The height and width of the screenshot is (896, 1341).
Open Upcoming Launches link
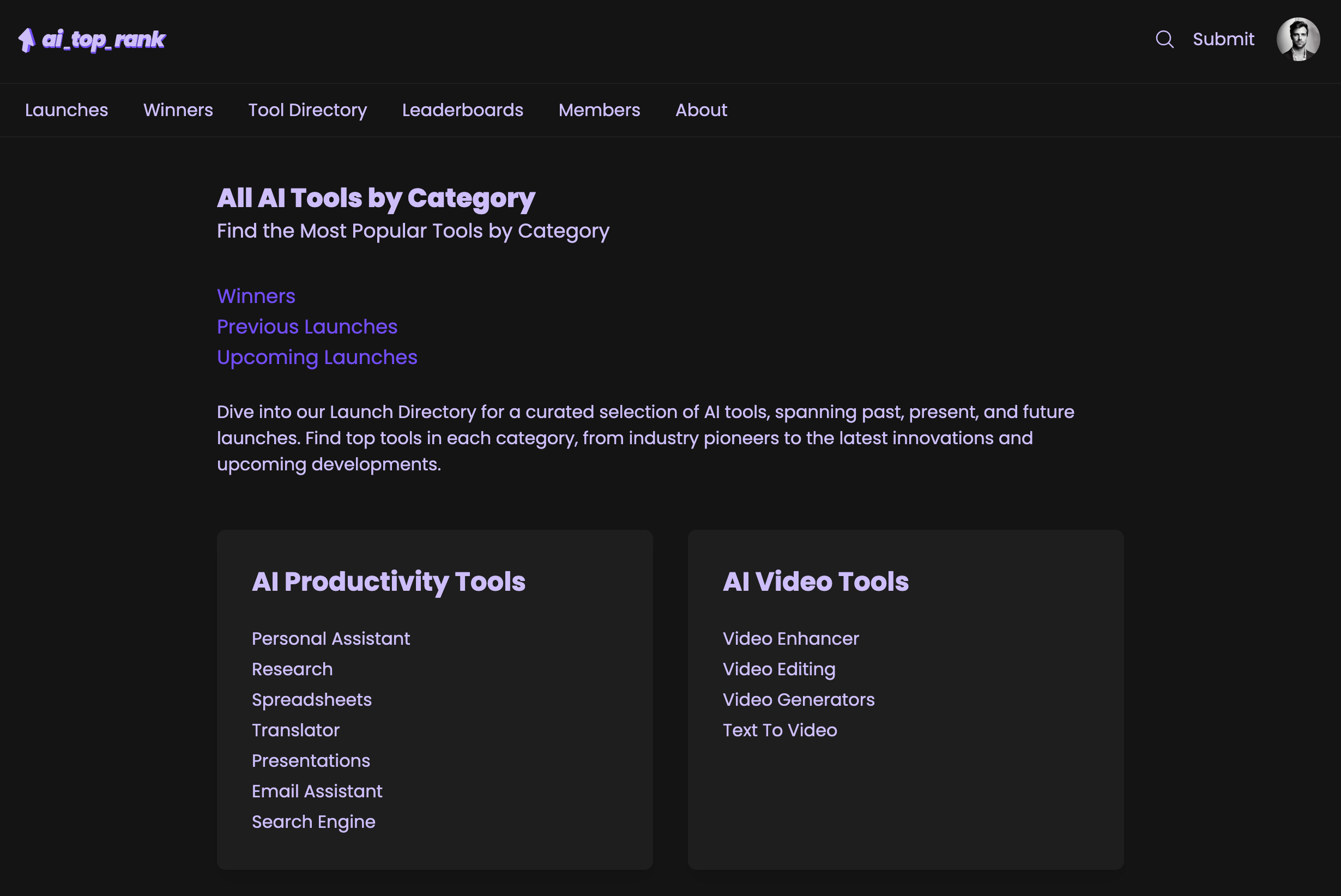coord(317,357)
